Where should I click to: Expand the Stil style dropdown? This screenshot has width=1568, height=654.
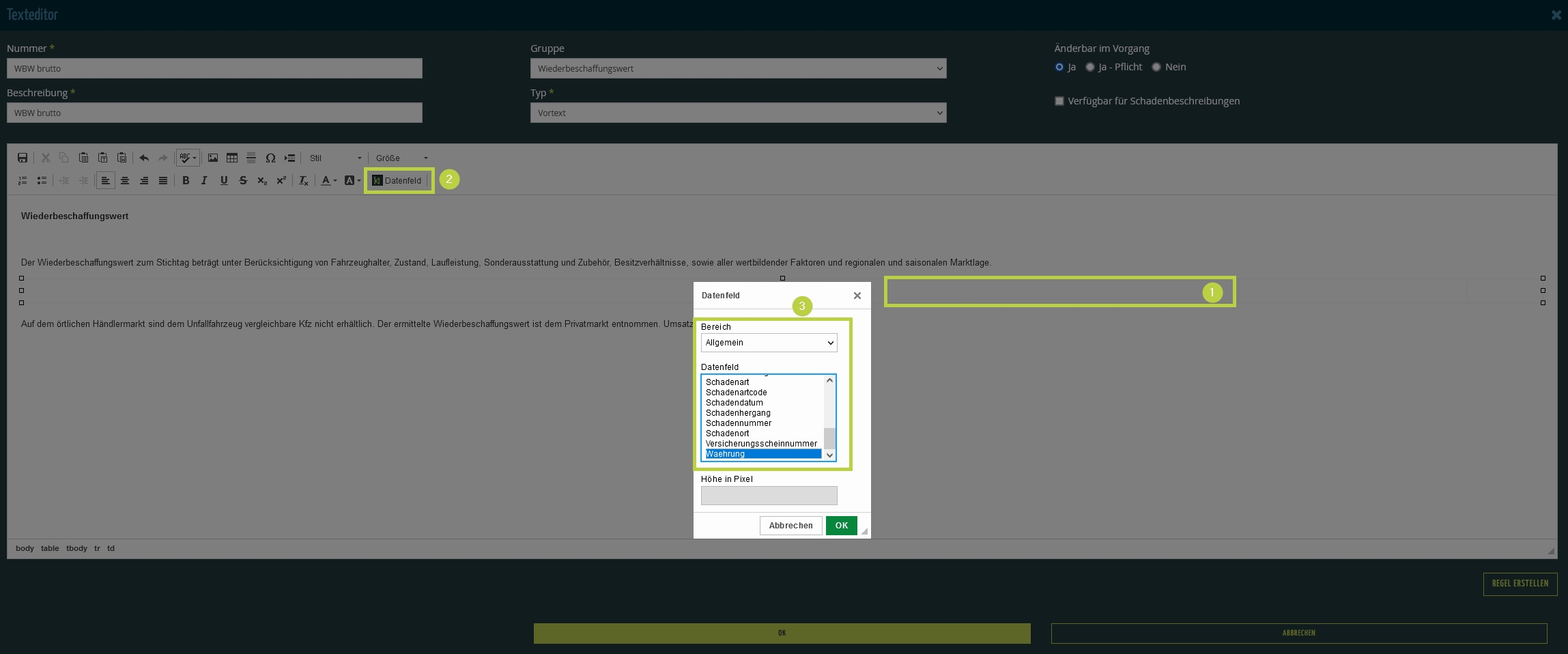[x=335, y=158]
